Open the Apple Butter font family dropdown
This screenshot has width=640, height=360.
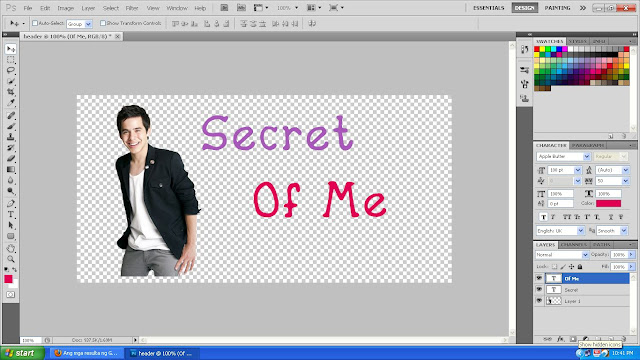coord(587,156)
